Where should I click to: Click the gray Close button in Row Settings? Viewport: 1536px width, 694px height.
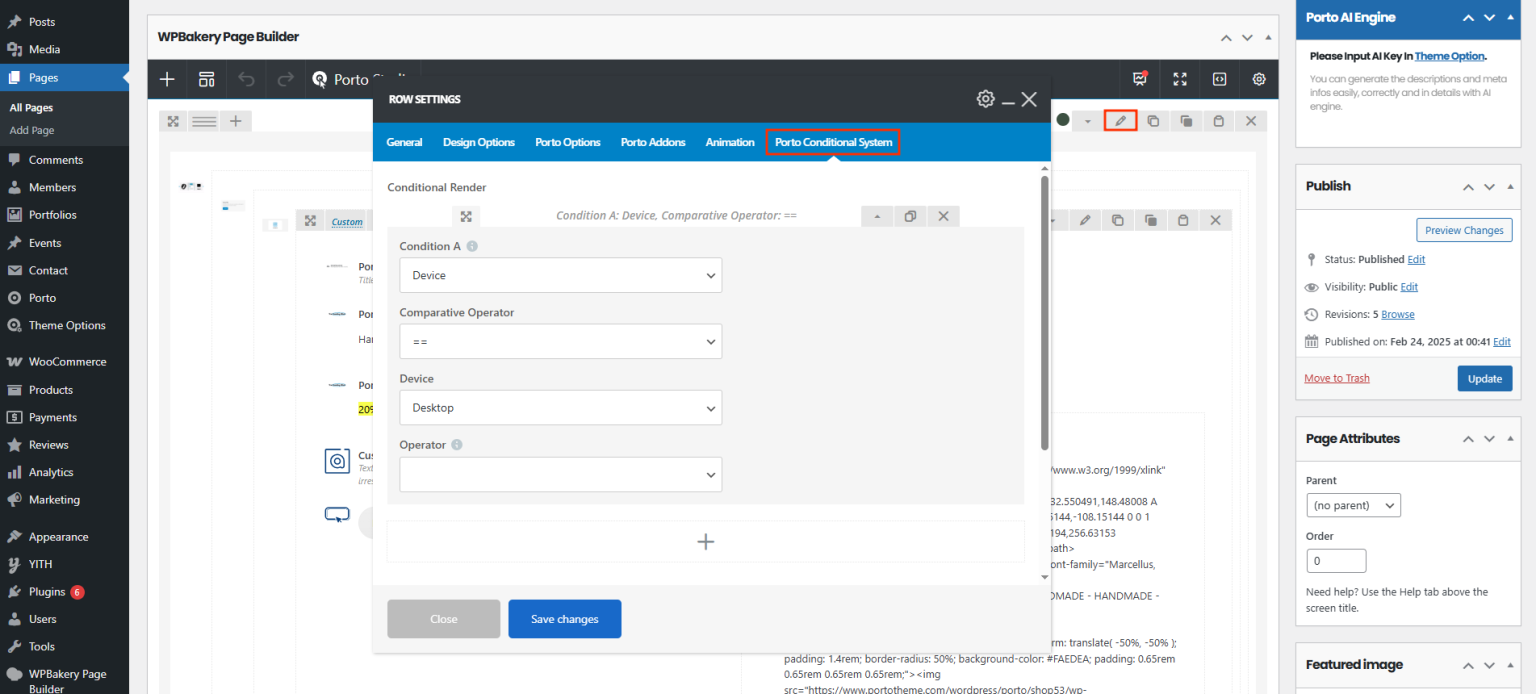pos(444,619)
